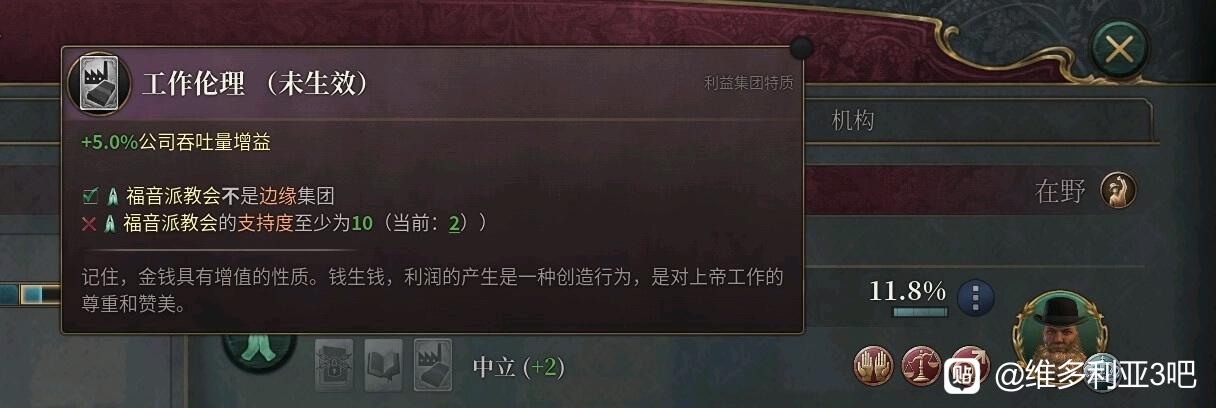The height and width of the screenshot is (408, 1216).
Task: Click the opposition figure icon beside 在野
Action: coord(1117,191)
